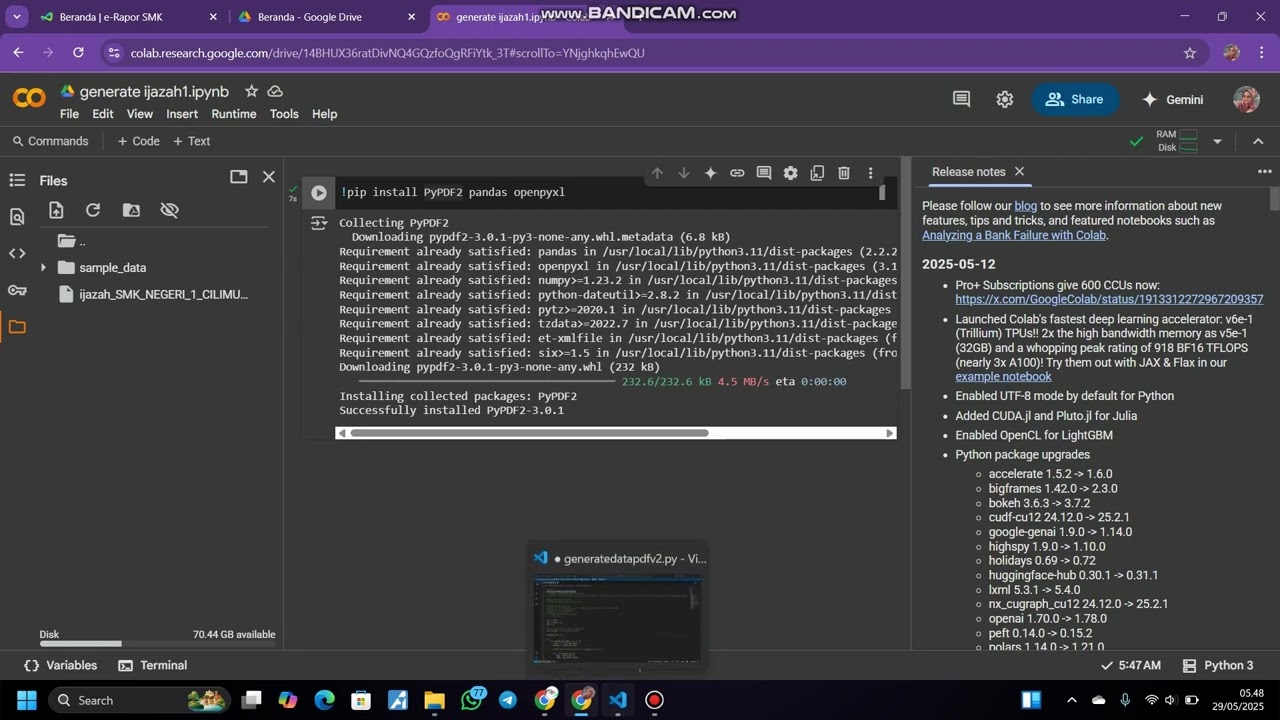The image size is (1280, 720).
Task: Add a new Code cell
Action: pyautogui.click(x=138, y=141)
